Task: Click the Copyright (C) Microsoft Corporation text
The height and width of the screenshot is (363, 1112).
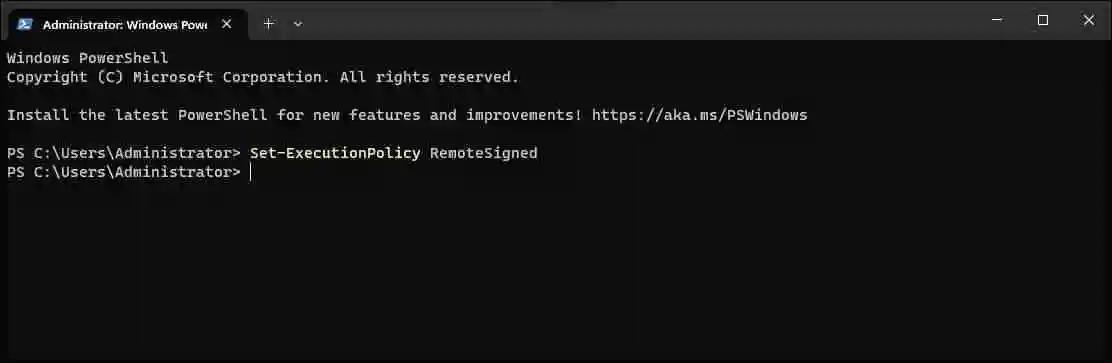Action: [167, 77]
